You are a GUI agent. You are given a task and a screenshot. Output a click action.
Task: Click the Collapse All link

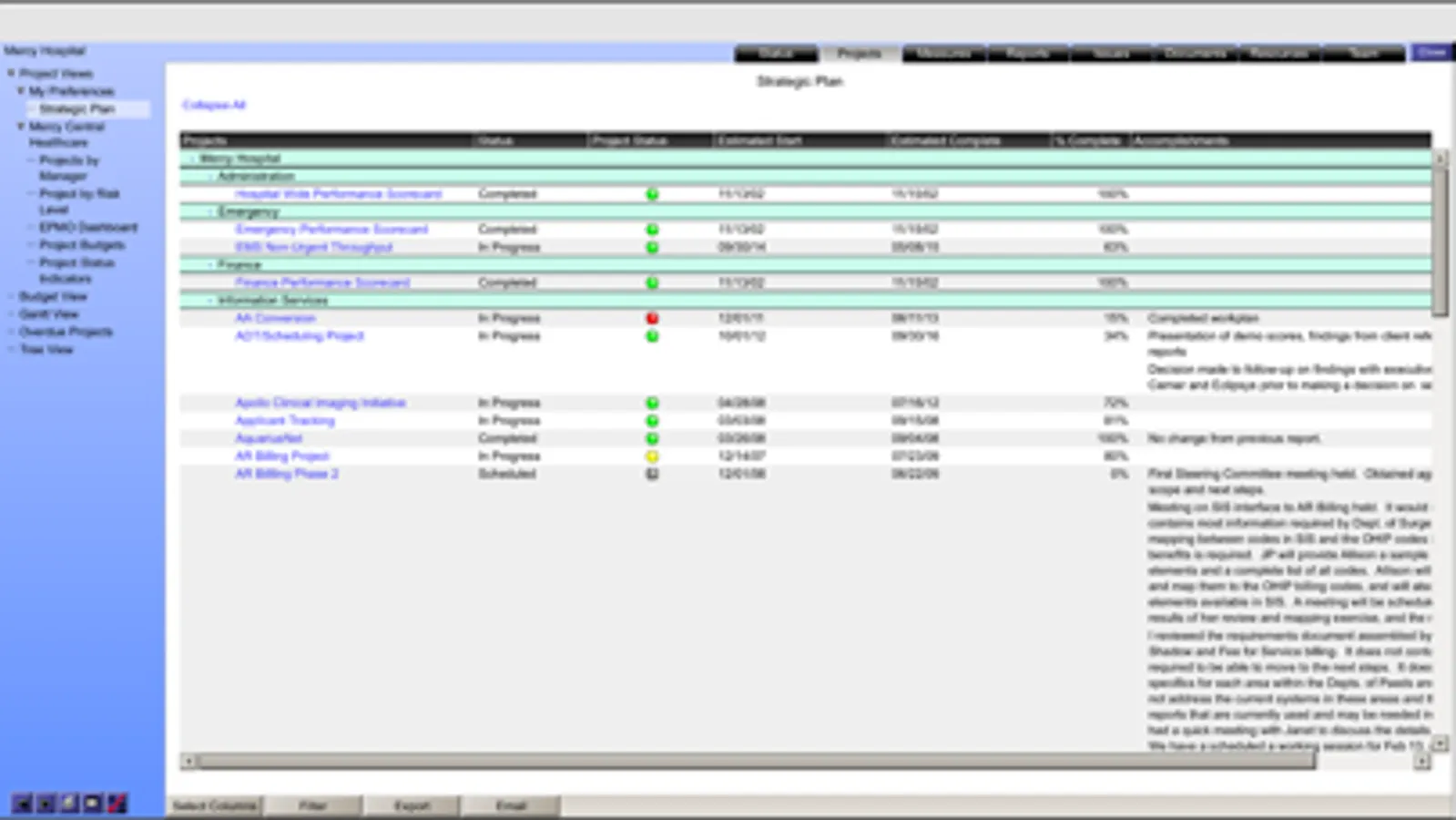[x=214, y=105]
